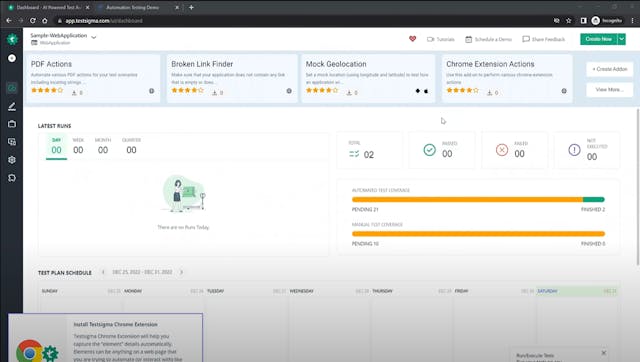Open the Test Data briefcase icon in sidebar
Image resolution: width=640 pixels, height=362 pixels.
tap(12, 124)
